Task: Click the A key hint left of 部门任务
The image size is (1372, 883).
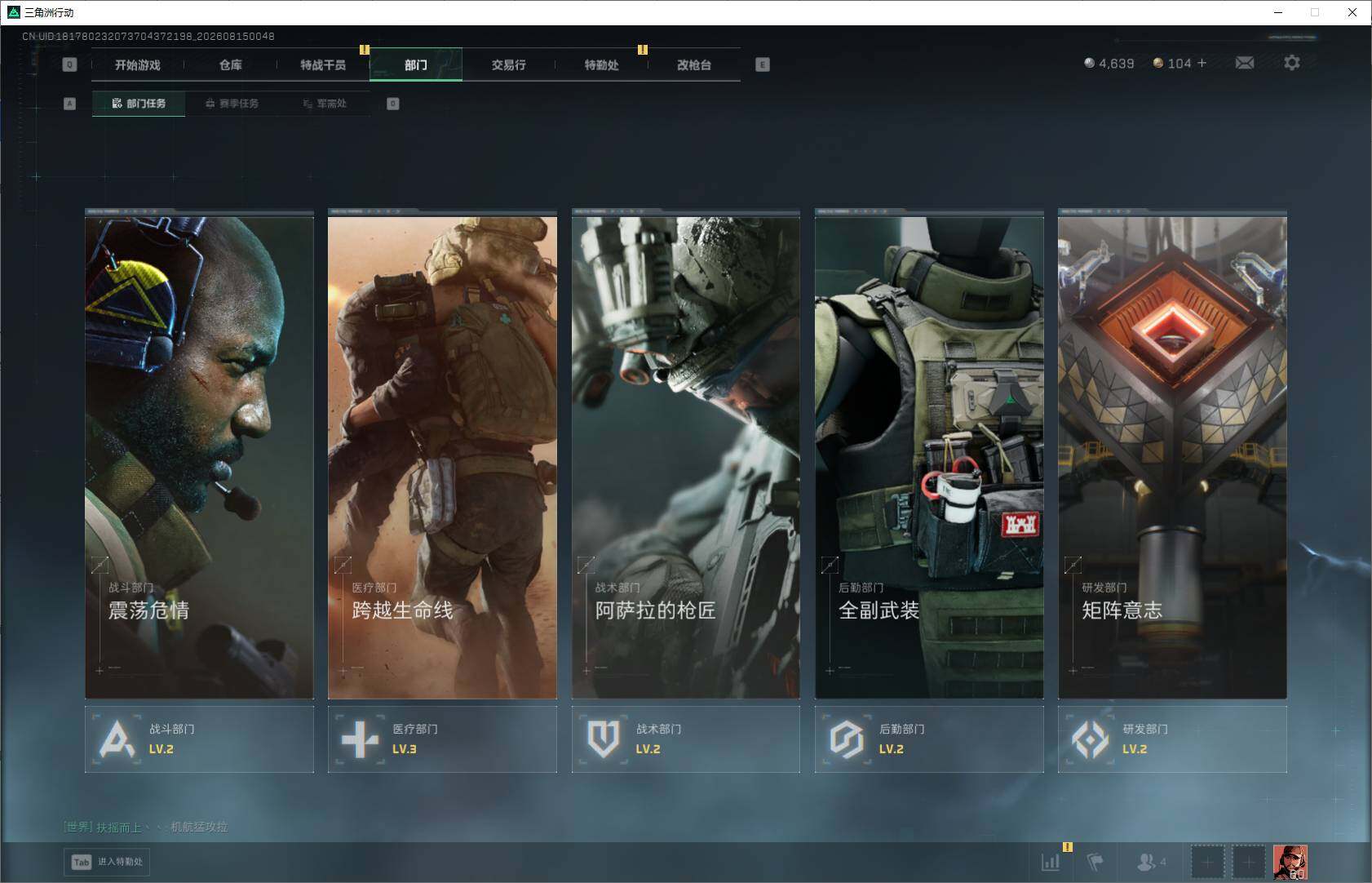Action: pos(69,104)
